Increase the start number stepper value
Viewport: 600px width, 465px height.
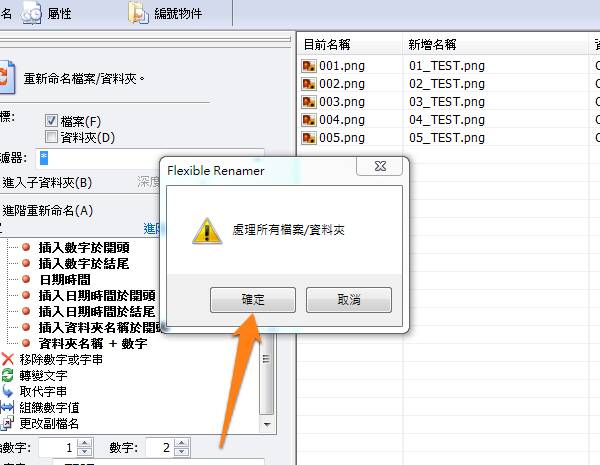(x=85, y=443)
